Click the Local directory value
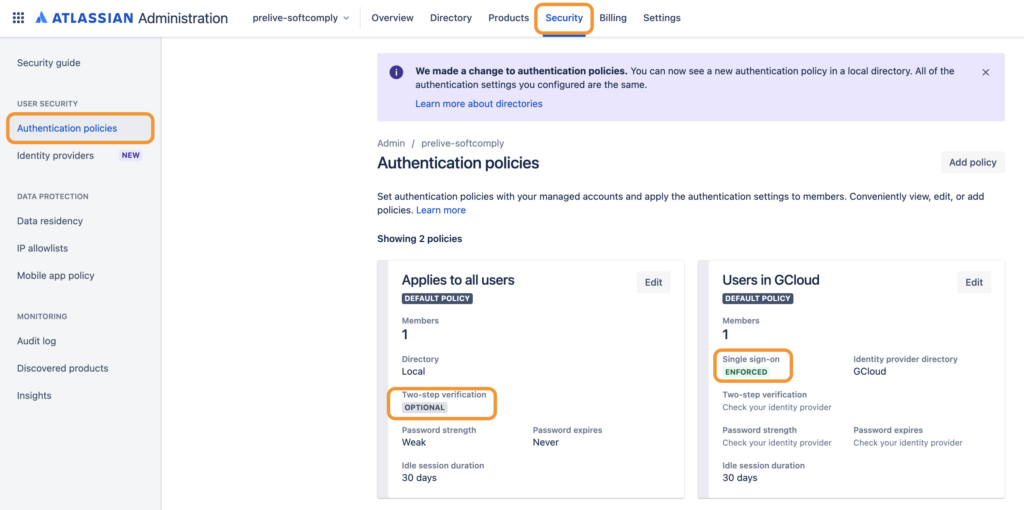Image resolution: width=1024 pixels, height=510 pixels. 413,372
